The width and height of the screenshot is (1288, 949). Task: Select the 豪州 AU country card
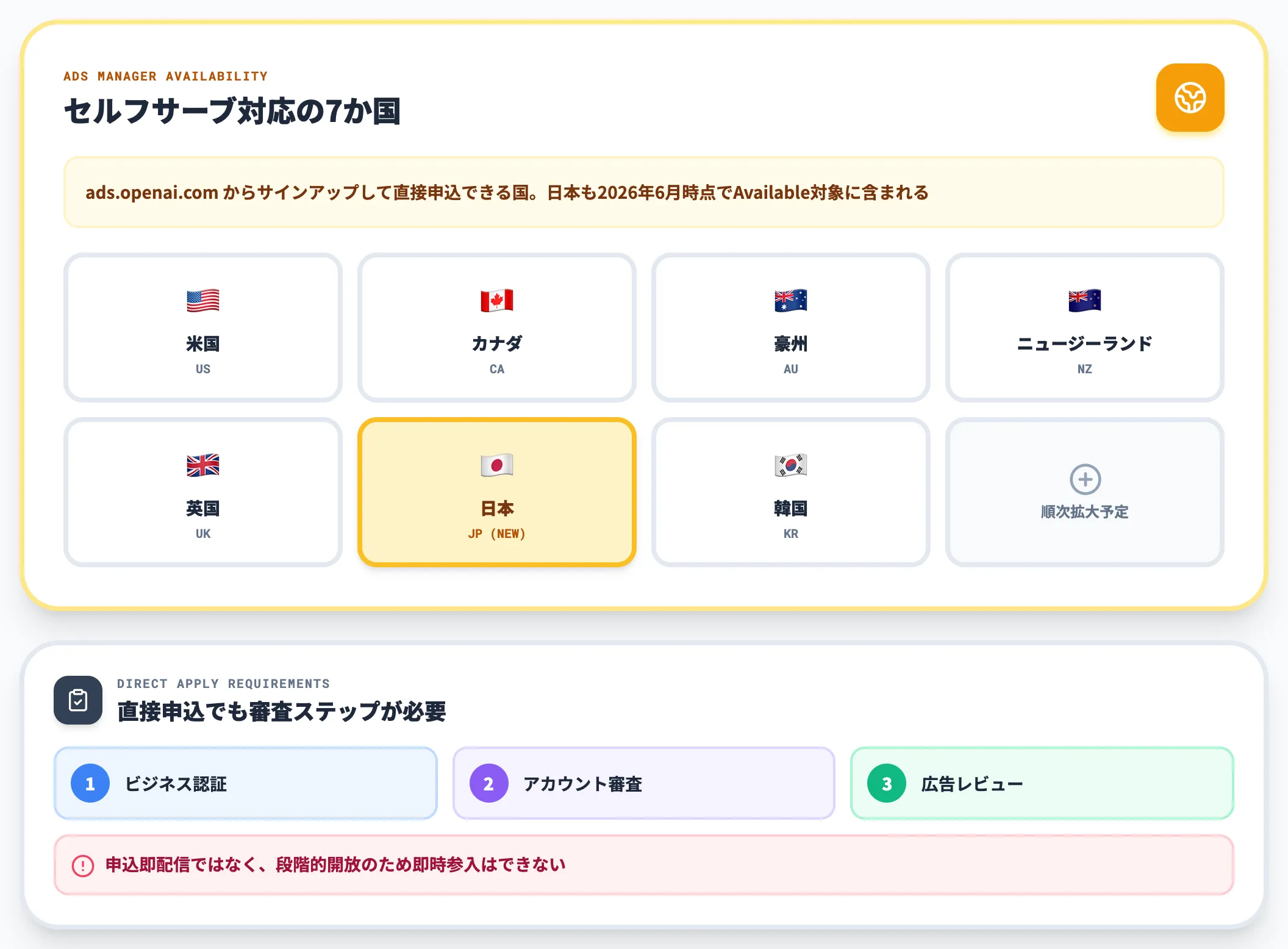click(791, 328)
